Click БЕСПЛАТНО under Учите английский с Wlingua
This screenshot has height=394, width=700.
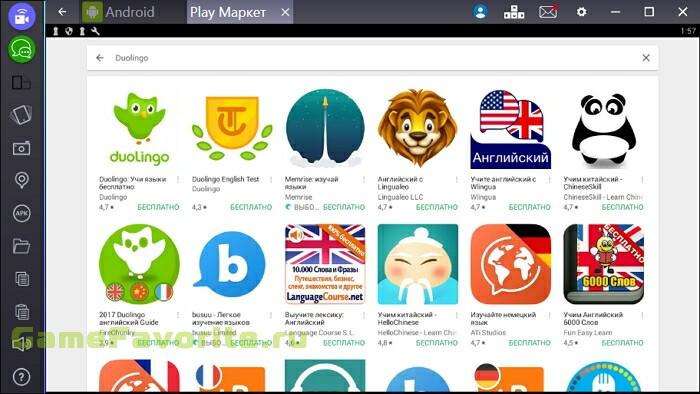click(529, 207)
